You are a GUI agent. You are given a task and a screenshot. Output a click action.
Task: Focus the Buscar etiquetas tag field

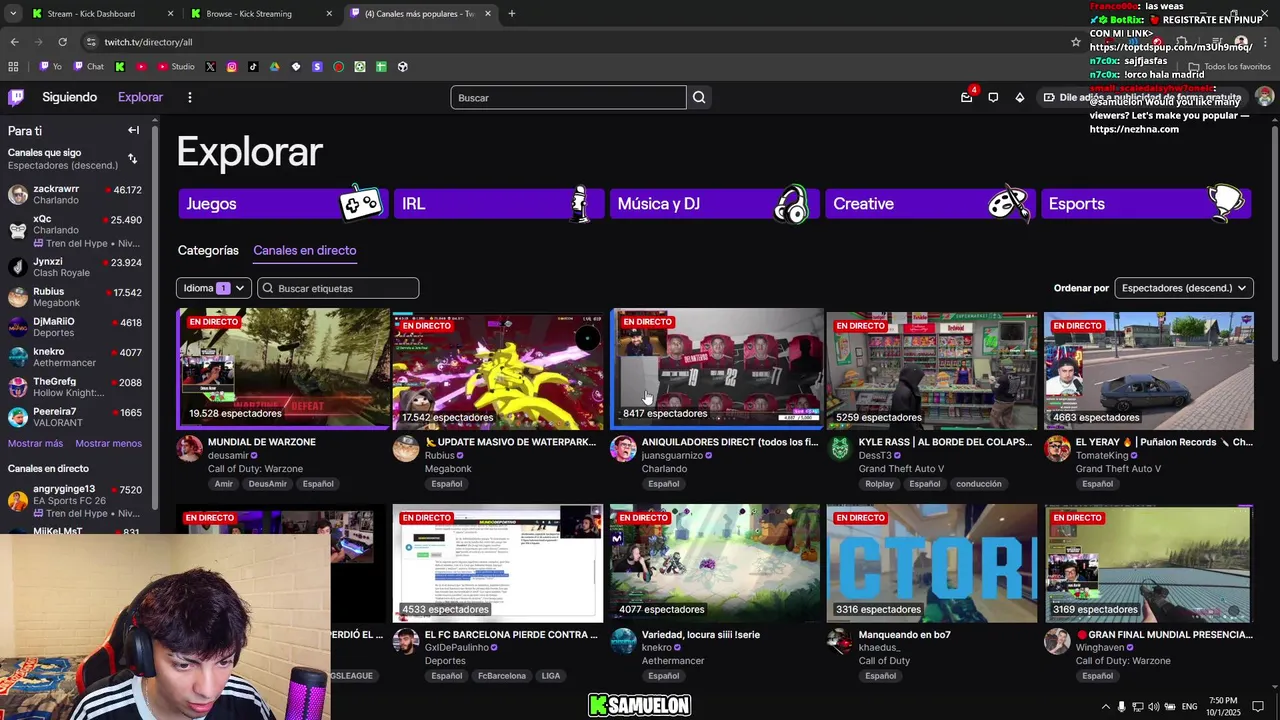[338, 288]
